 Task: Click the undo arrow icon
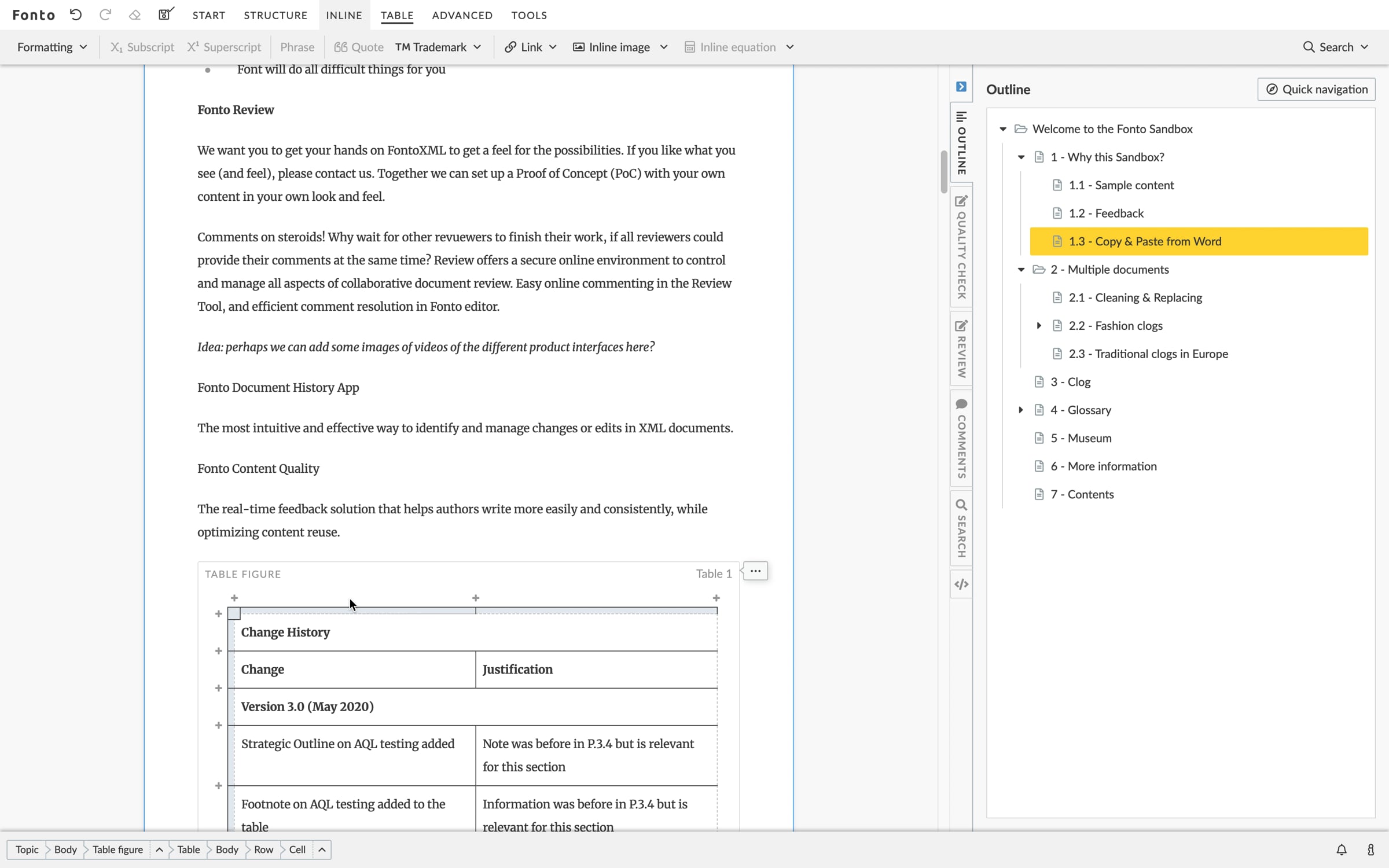point(76,15)
